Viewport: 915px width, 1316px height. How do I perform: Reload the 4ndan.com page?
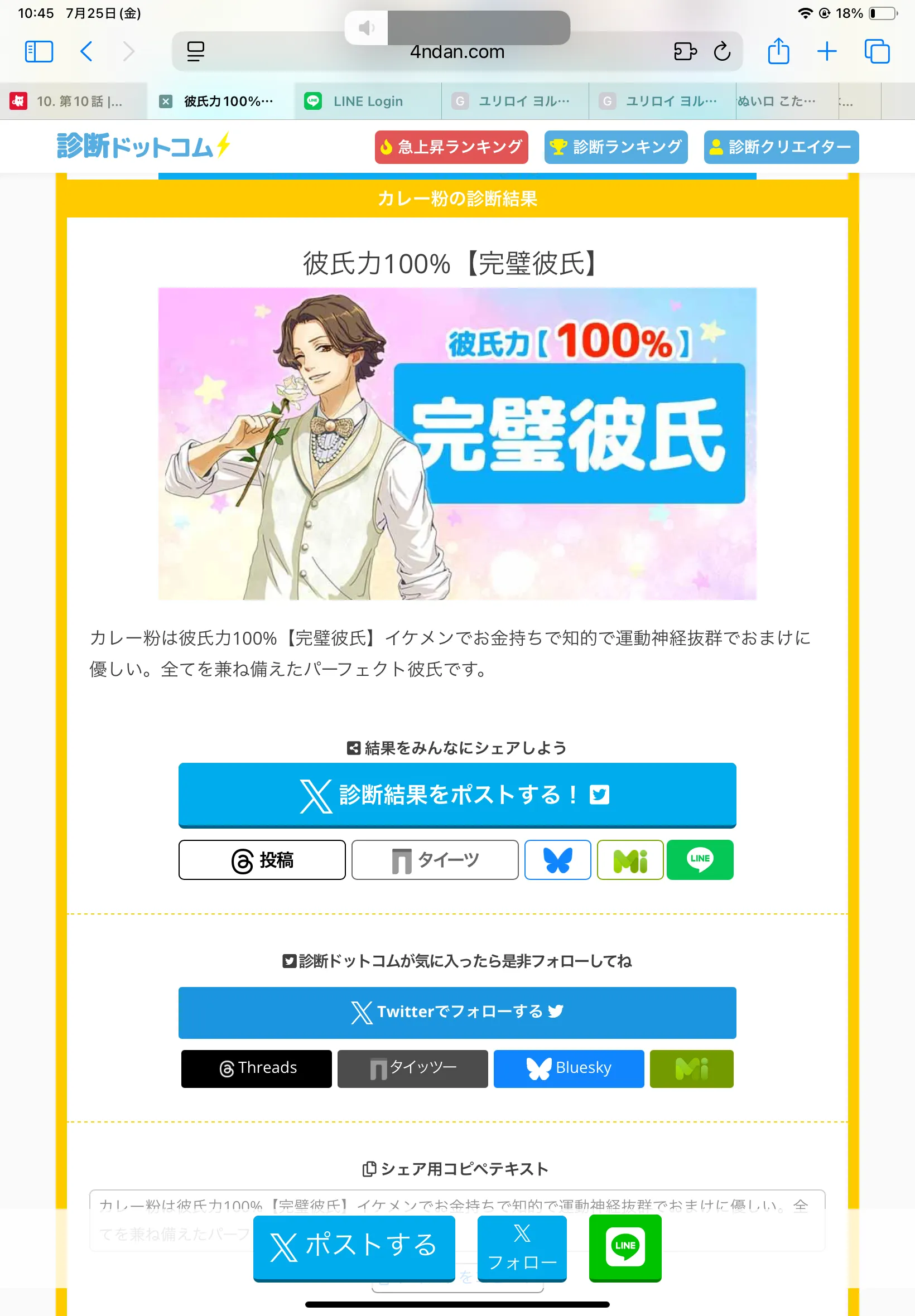click(722, 51)
